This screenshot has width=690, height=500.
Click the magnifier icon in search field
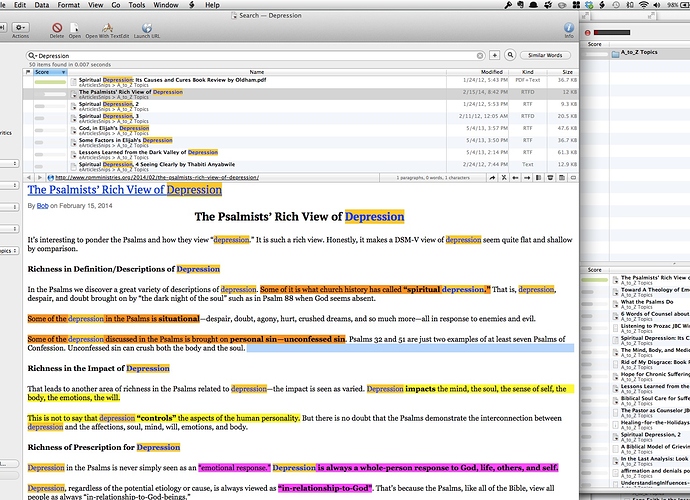33,55
